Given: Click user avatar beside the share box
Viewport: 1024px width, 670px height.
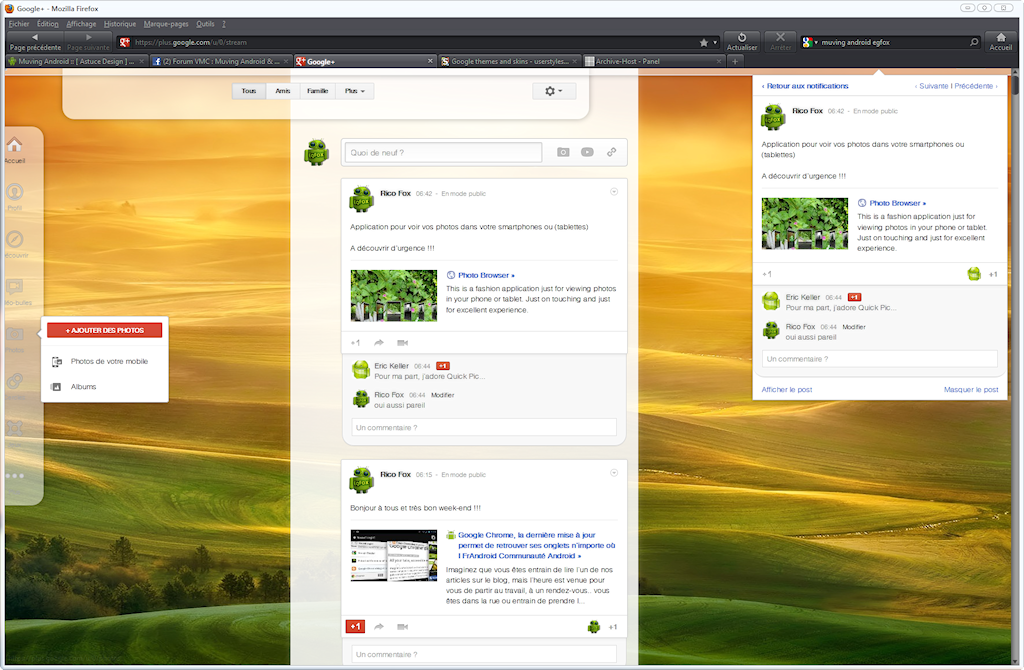Looking at the screenshot, I should click(x=317, y=152).
